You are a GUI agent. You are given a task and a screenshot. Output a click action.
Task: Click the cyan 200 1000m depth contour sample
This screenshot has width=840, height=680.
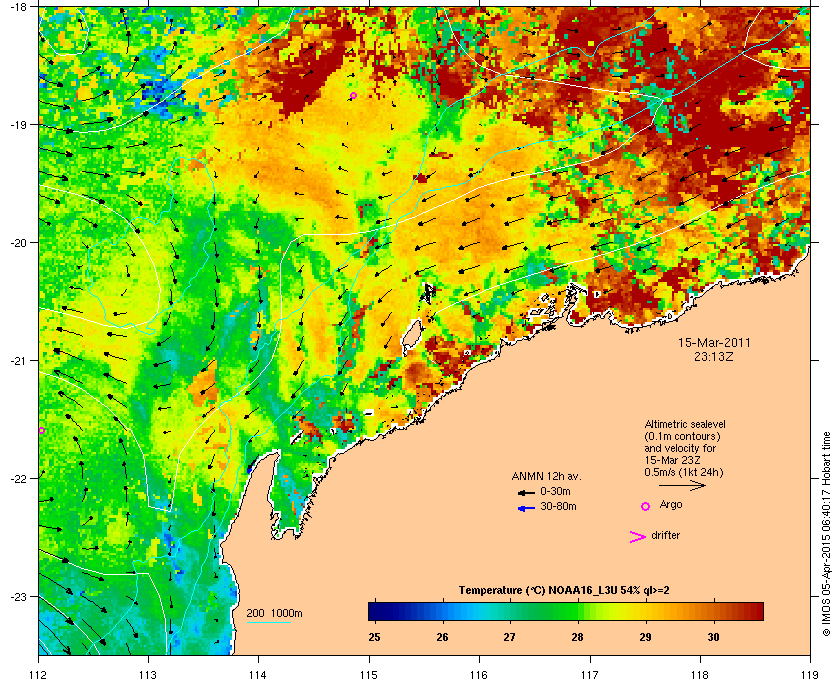(x=268, y=622)
